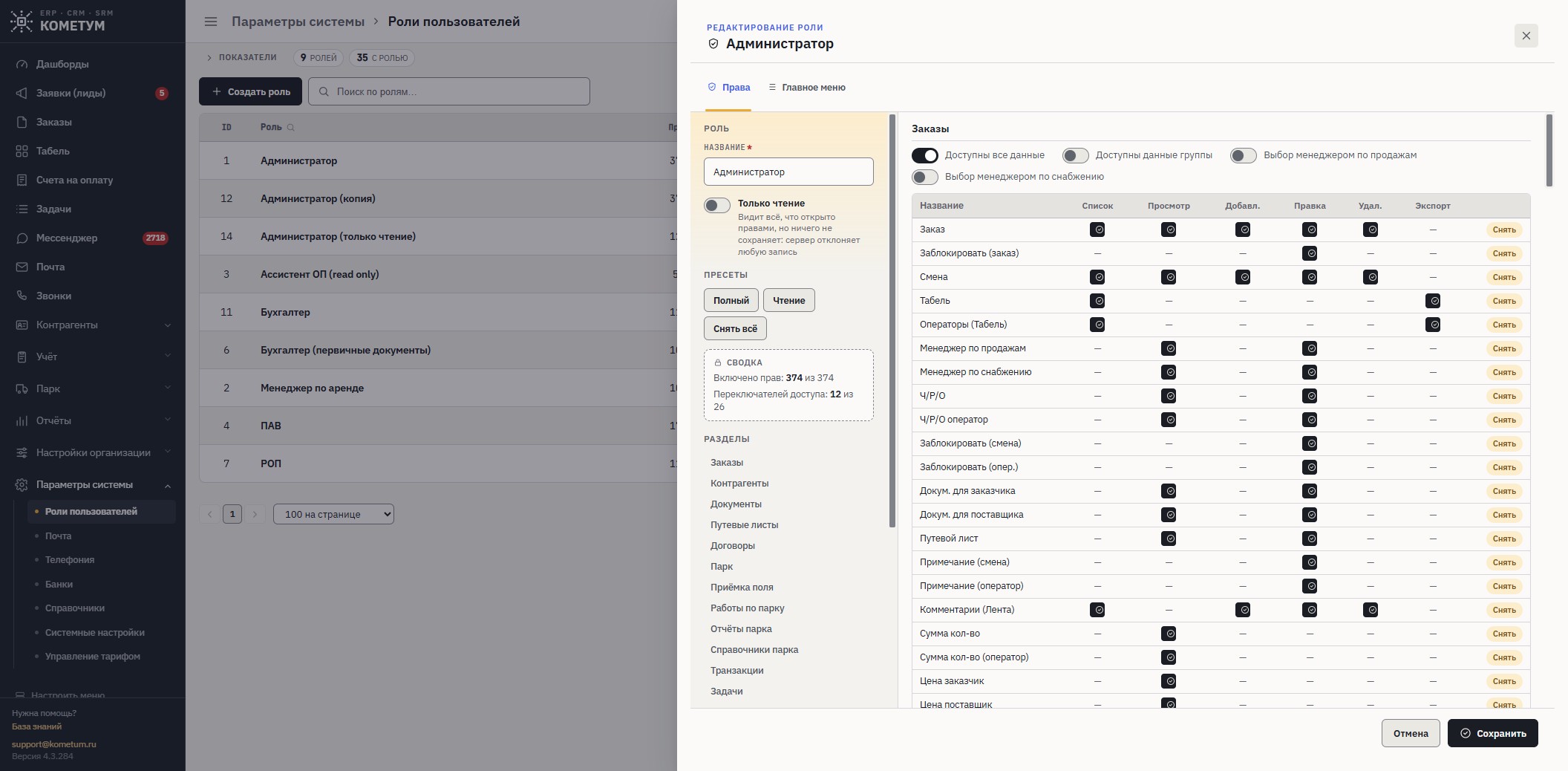Viewport: 1568px width, 771px height.
Task: Click the search magnifier icon in Поиск по ролям
Action: click(x=324, y=91)
